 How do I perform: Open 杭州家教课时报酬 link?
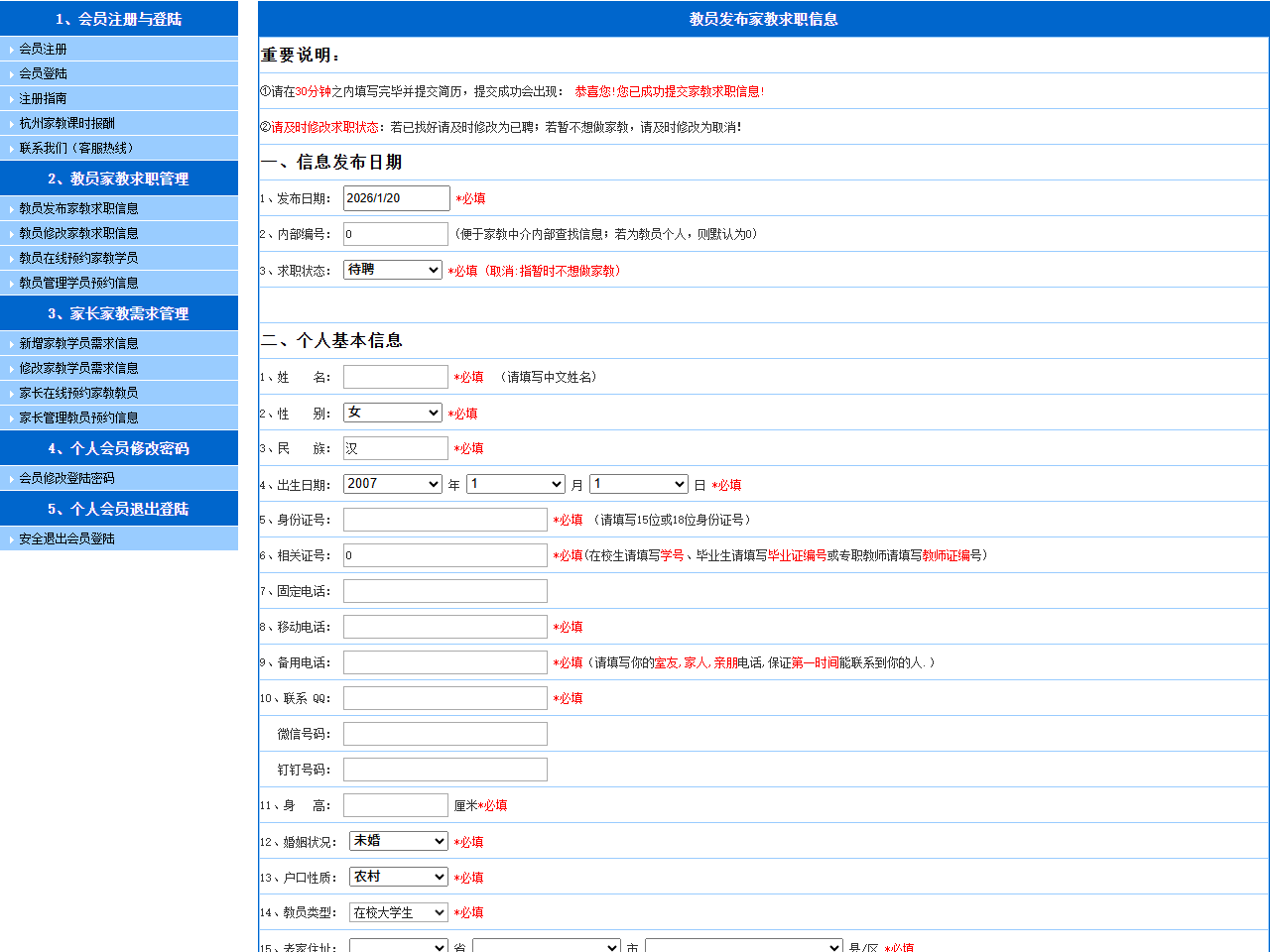[x=66, y=123]
